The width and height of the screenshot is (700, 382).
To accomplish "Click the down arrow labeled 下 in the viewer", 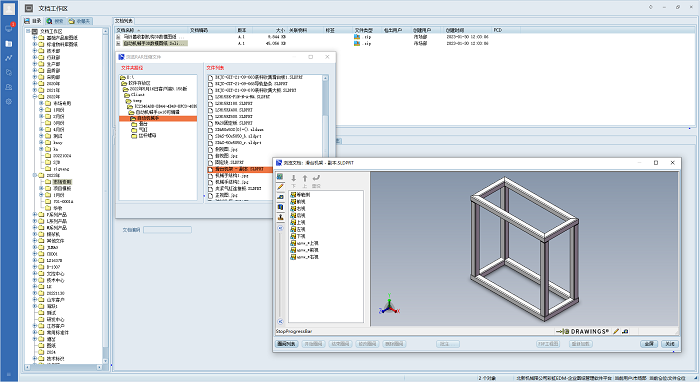I will pos(293,181).
